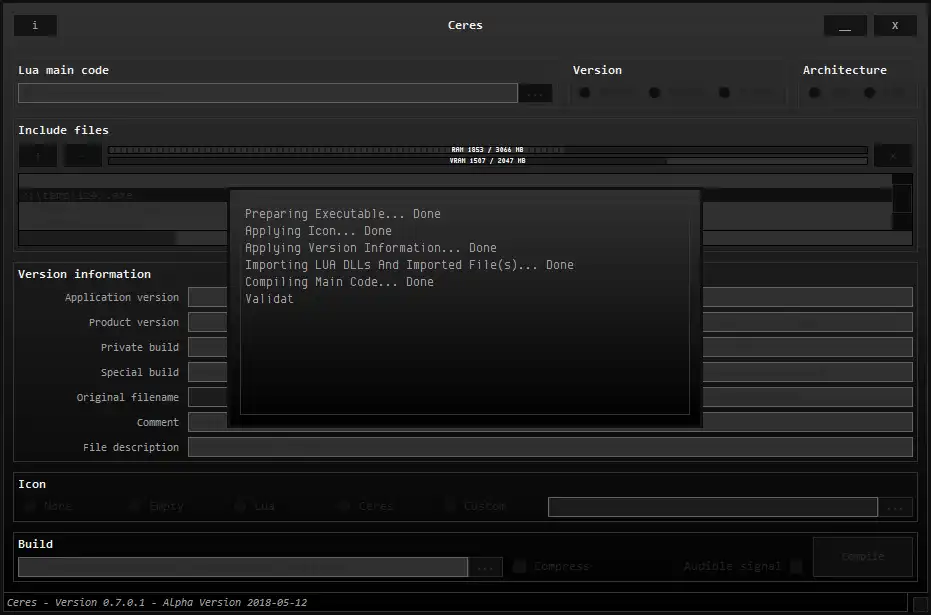Click the Lua main code path field

(x=268, y=93)
